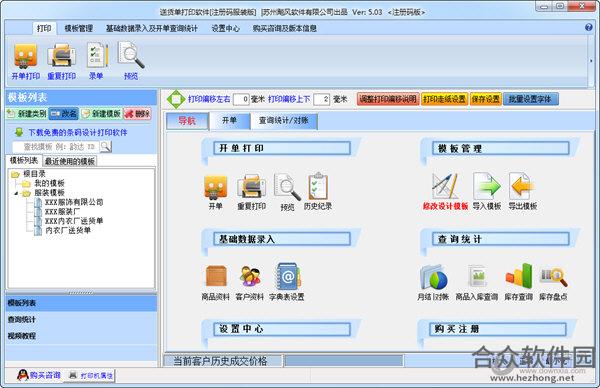
Task: Select the 导航 tab
Action: click(187, 121)
